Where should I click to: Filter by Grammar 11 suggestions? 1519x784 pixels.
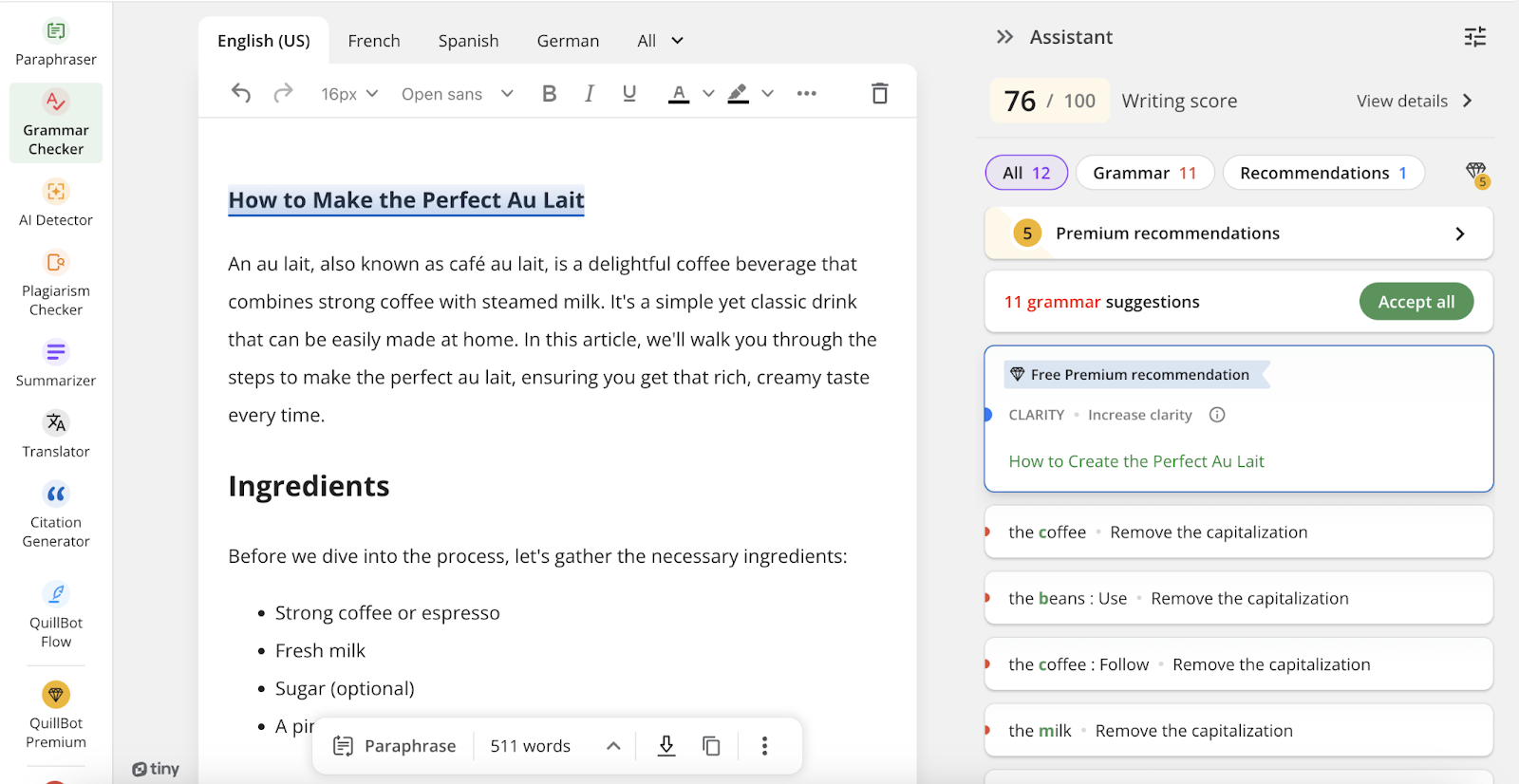[1145, 173]
